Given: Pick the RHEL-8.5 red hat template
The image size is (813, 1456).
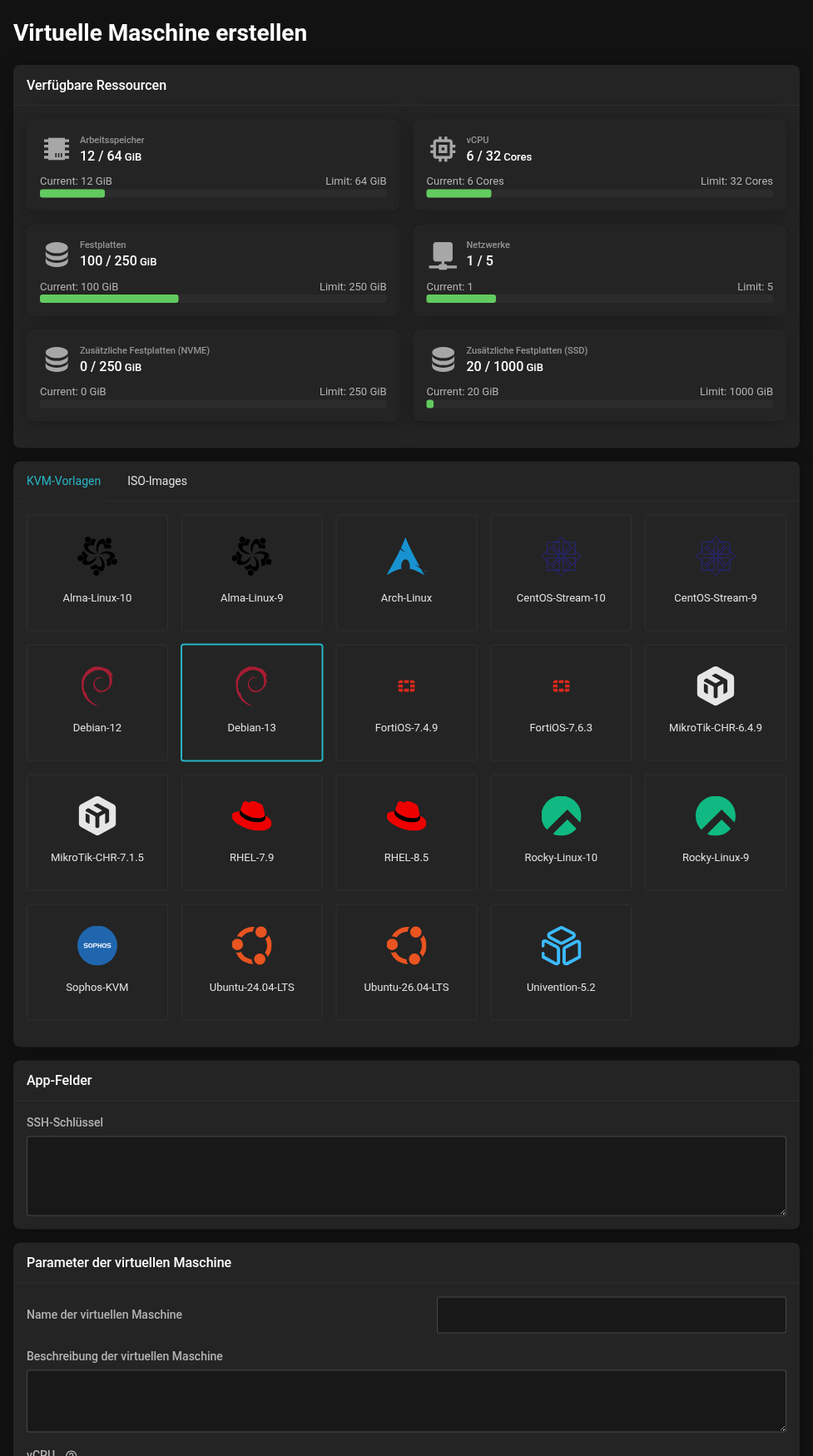Looking at the screenshot, I should (x=406, y=832).
